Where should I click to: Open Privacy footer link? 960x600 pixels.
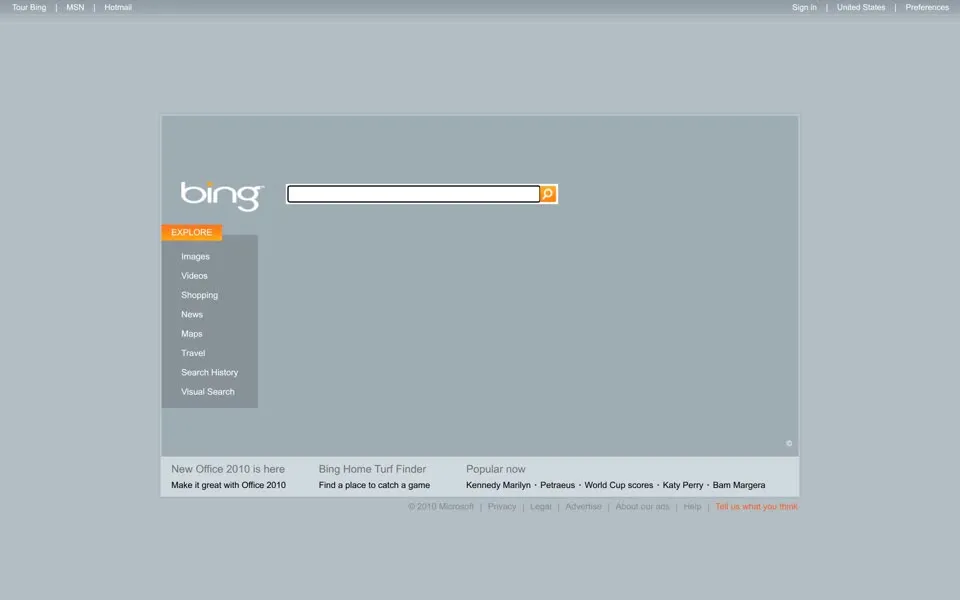[x=501, y=506]
